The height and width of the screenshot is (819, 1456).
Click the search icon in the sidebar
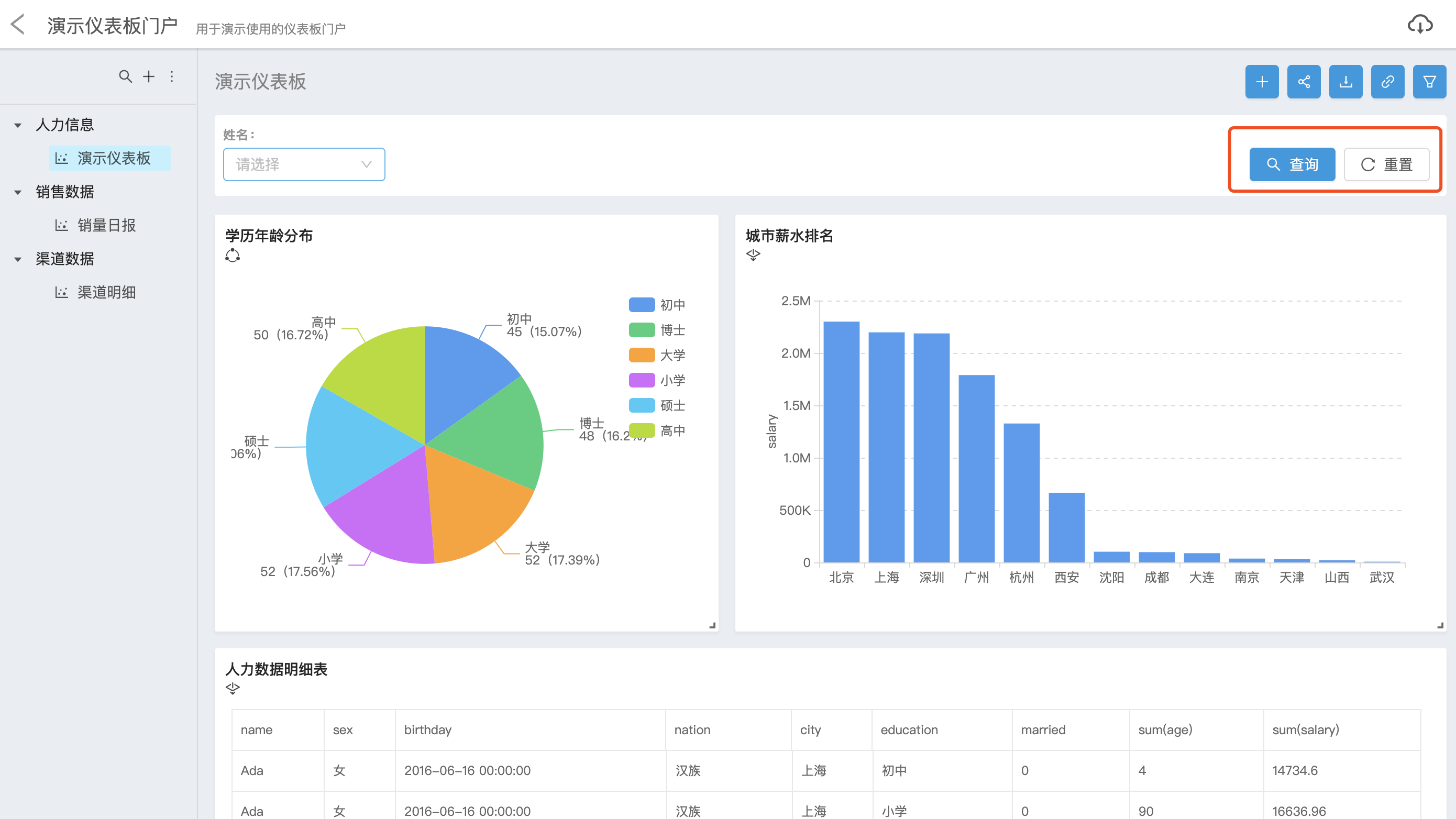coord(125,76)
